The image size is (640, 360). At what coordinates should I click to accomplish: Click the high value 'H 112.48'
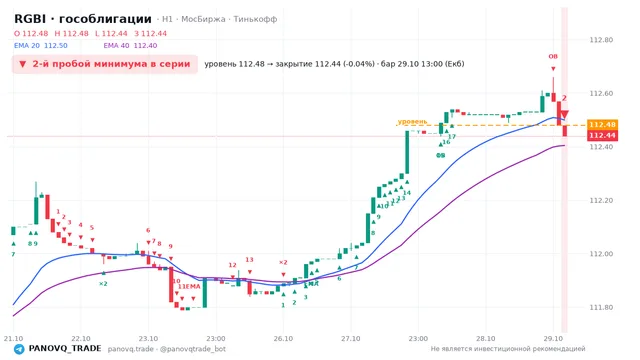(71, 33)
